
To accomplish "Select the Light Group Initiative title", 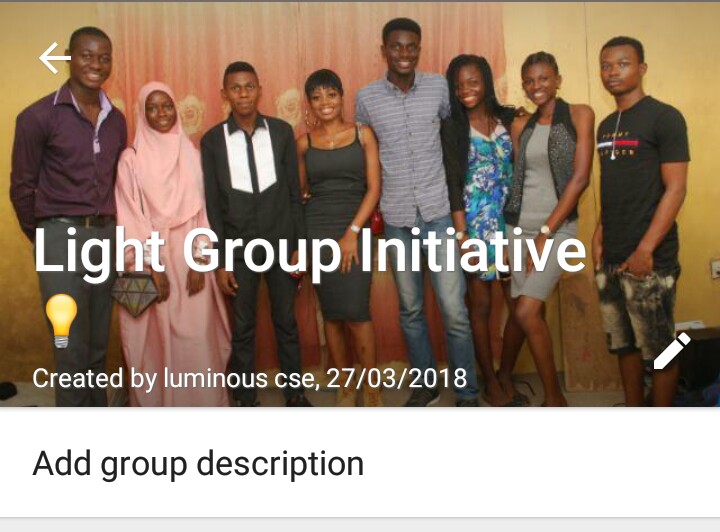I will point(310,252).
